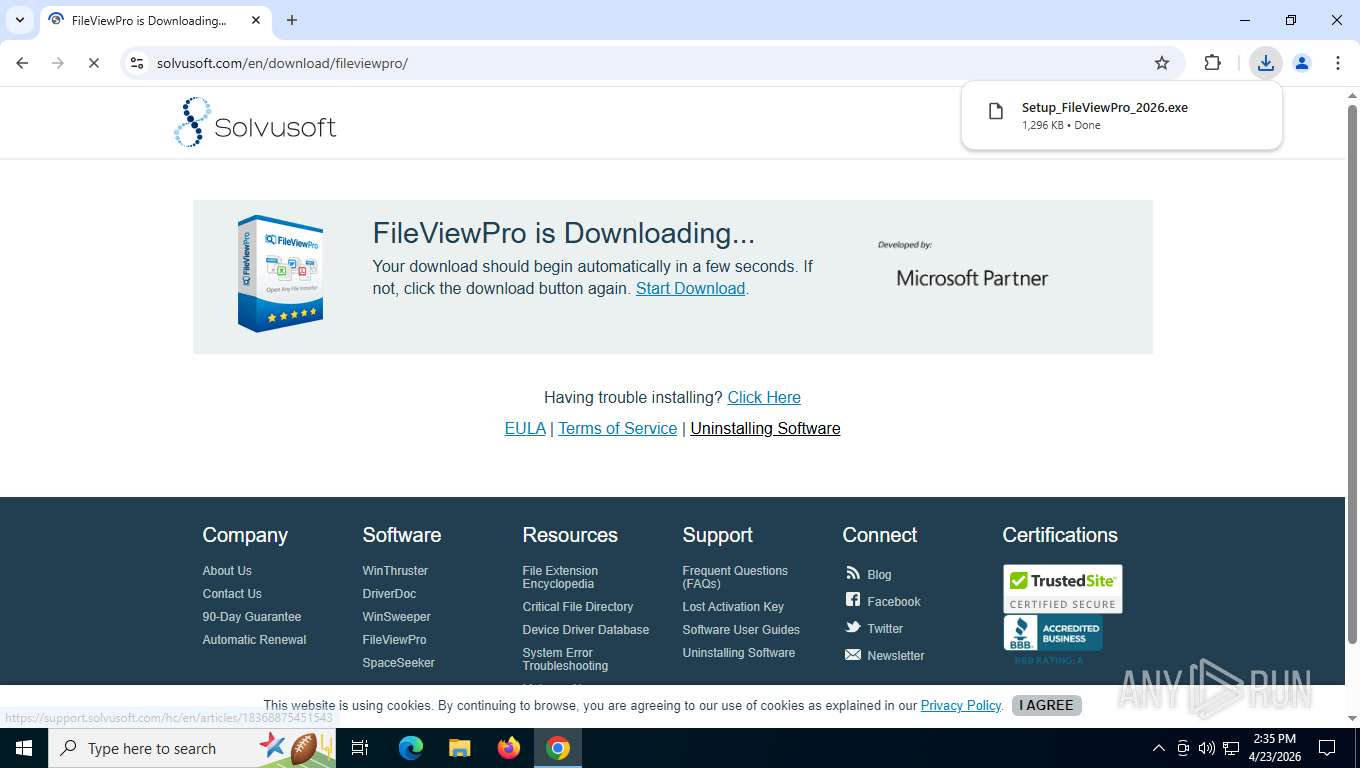Screen dimensions: 1360x768
Task: Open the Windows Start menu
Action: pos(23,748)
